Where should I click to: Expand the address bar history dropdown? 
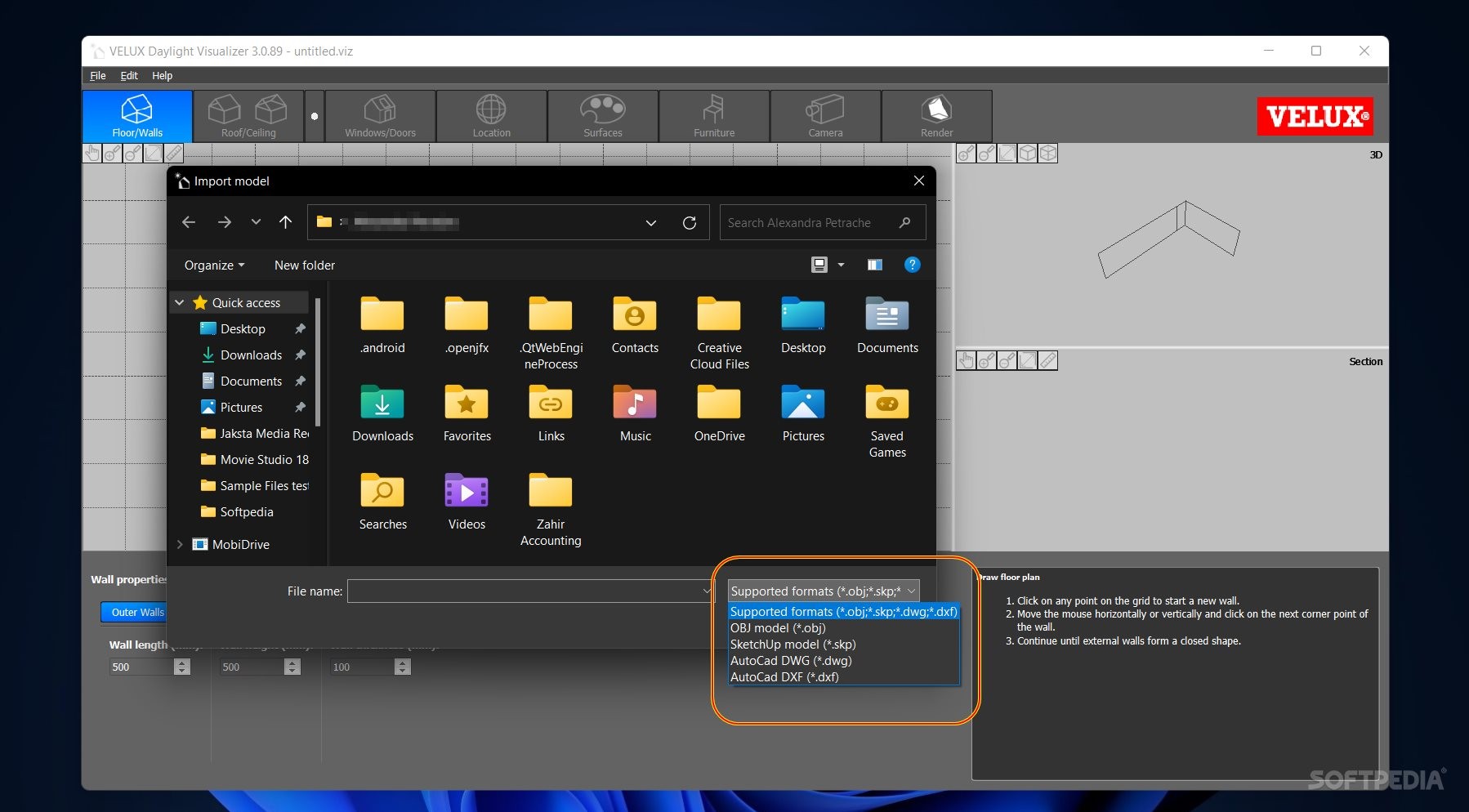[x=651, y=222]
